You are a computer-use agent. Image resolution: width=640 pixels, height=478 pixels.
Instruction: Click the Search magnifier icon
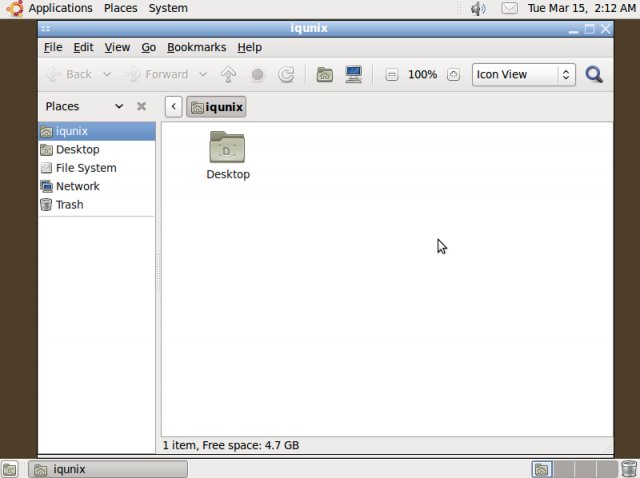coord(594,74)
